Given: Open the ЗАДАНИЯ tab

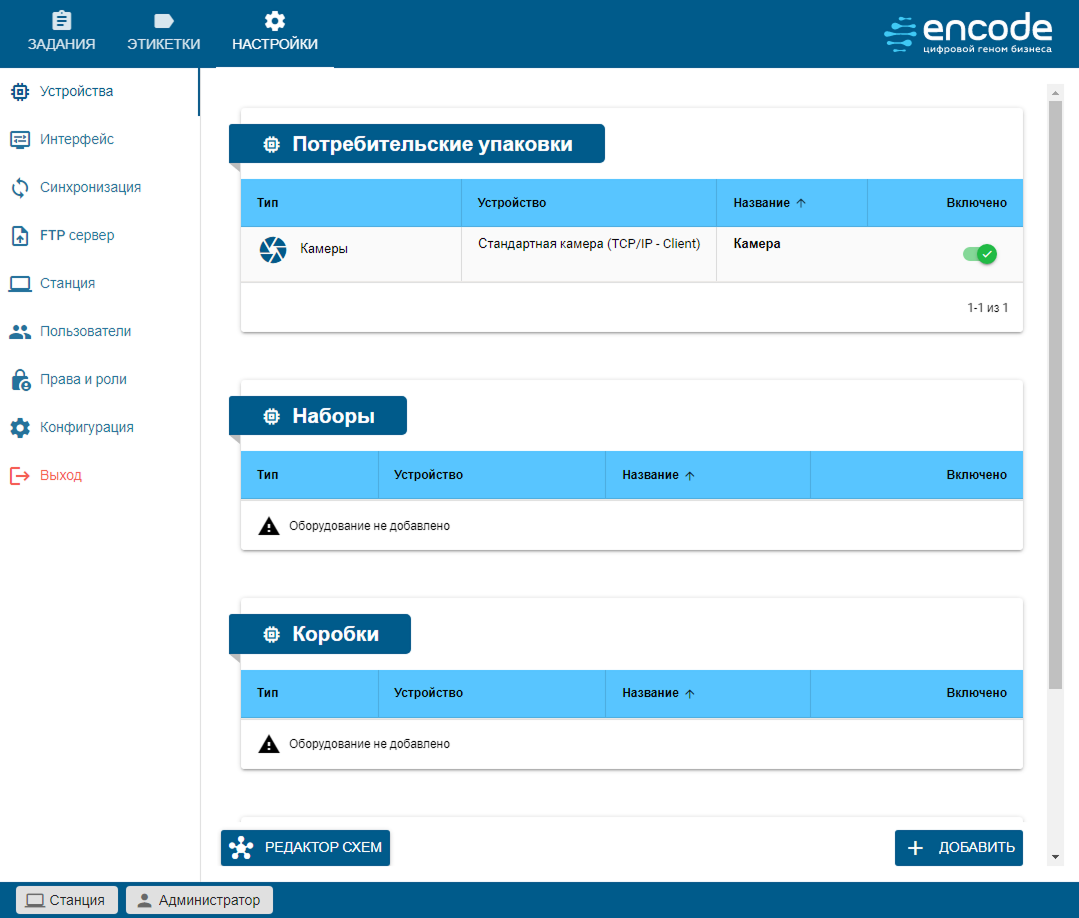Looking at the screenshot, I should click(61, 33).
